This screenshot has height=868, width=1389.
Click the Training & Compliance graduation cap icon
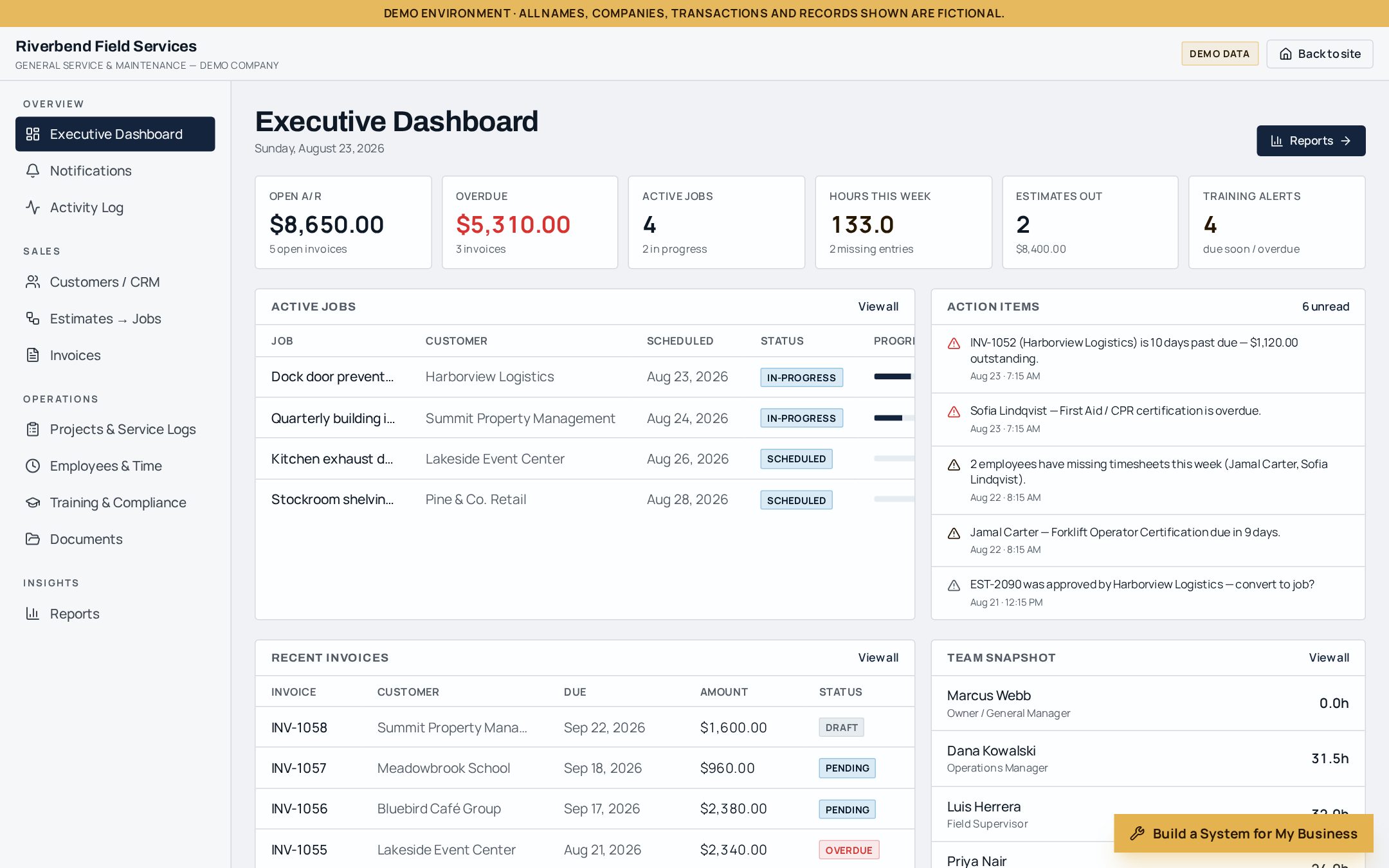tap(33, 502)
